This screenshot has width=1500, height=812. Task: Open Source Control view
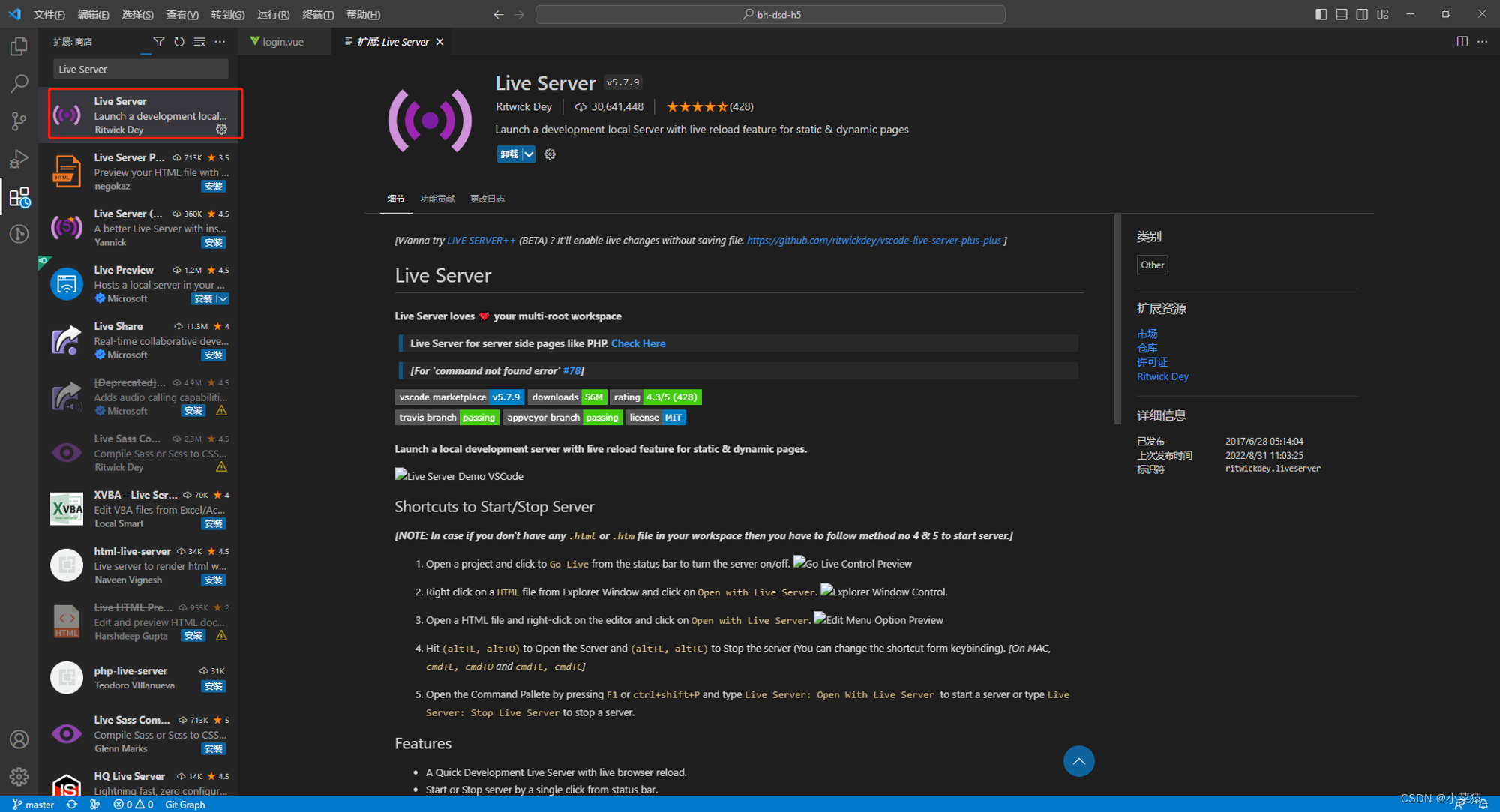coord(19,121)
